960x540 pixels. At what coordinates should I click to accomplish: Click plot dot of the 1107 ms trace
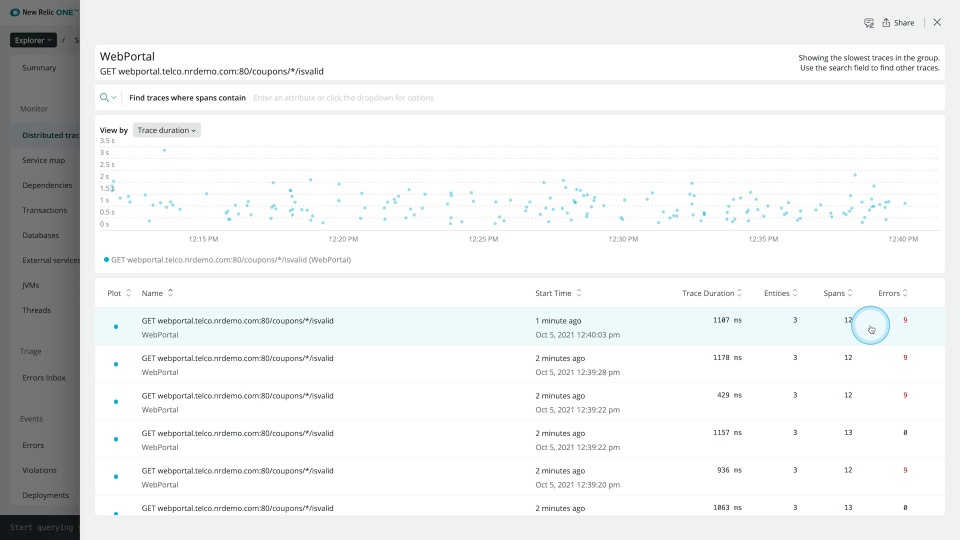pos(116,327)
